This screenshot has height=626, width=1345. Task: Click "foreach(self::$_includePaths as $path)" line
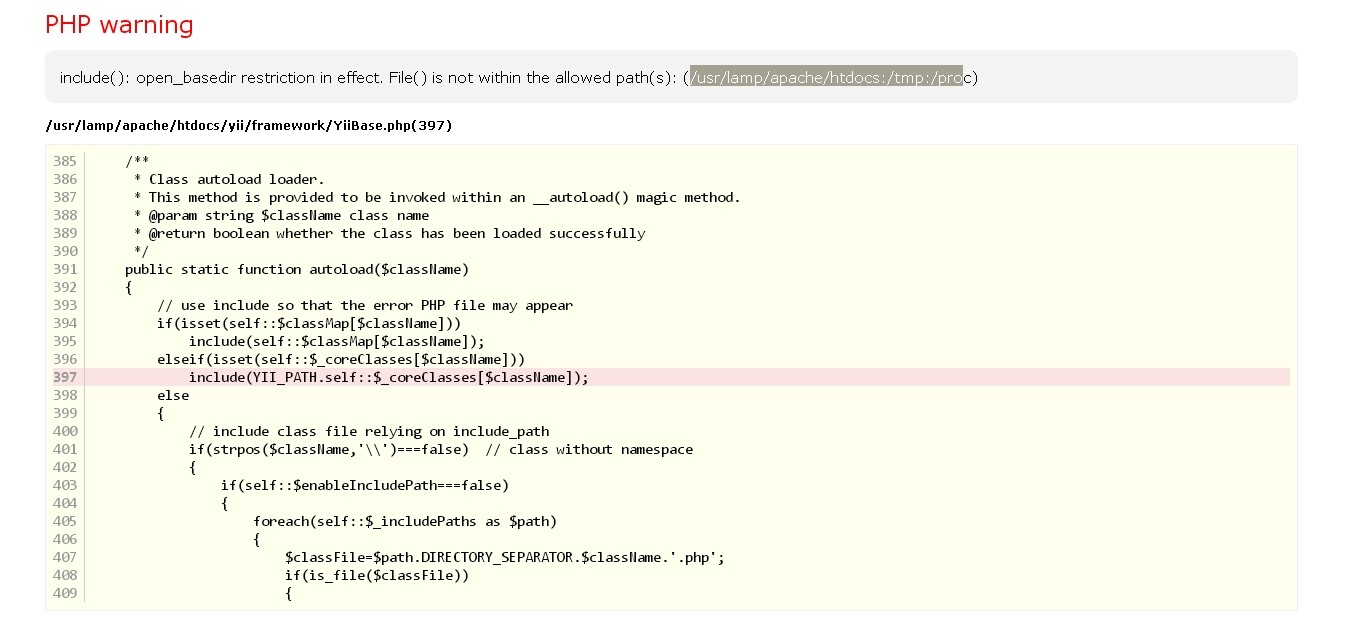click(x=405, y=521)
